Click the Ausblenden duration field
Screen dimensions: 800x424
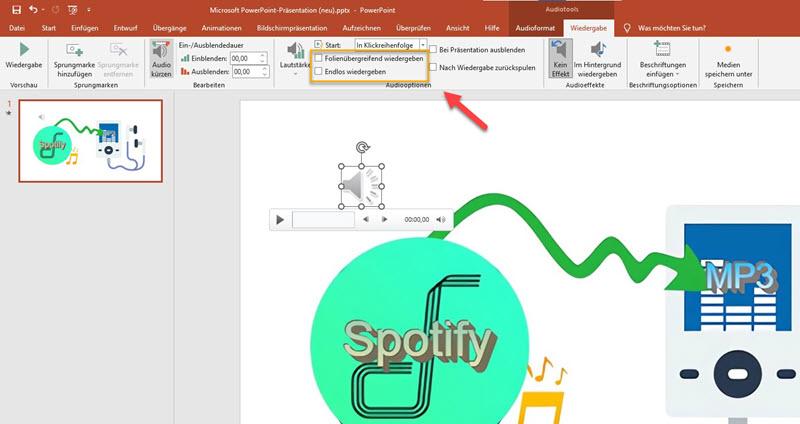[x=246, y=72]
